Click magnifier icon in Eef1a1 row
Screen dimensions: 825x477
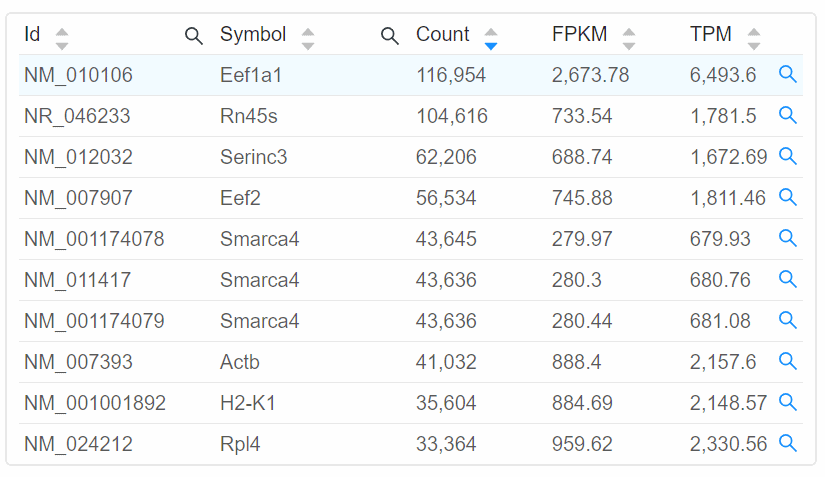pos(788,74)
